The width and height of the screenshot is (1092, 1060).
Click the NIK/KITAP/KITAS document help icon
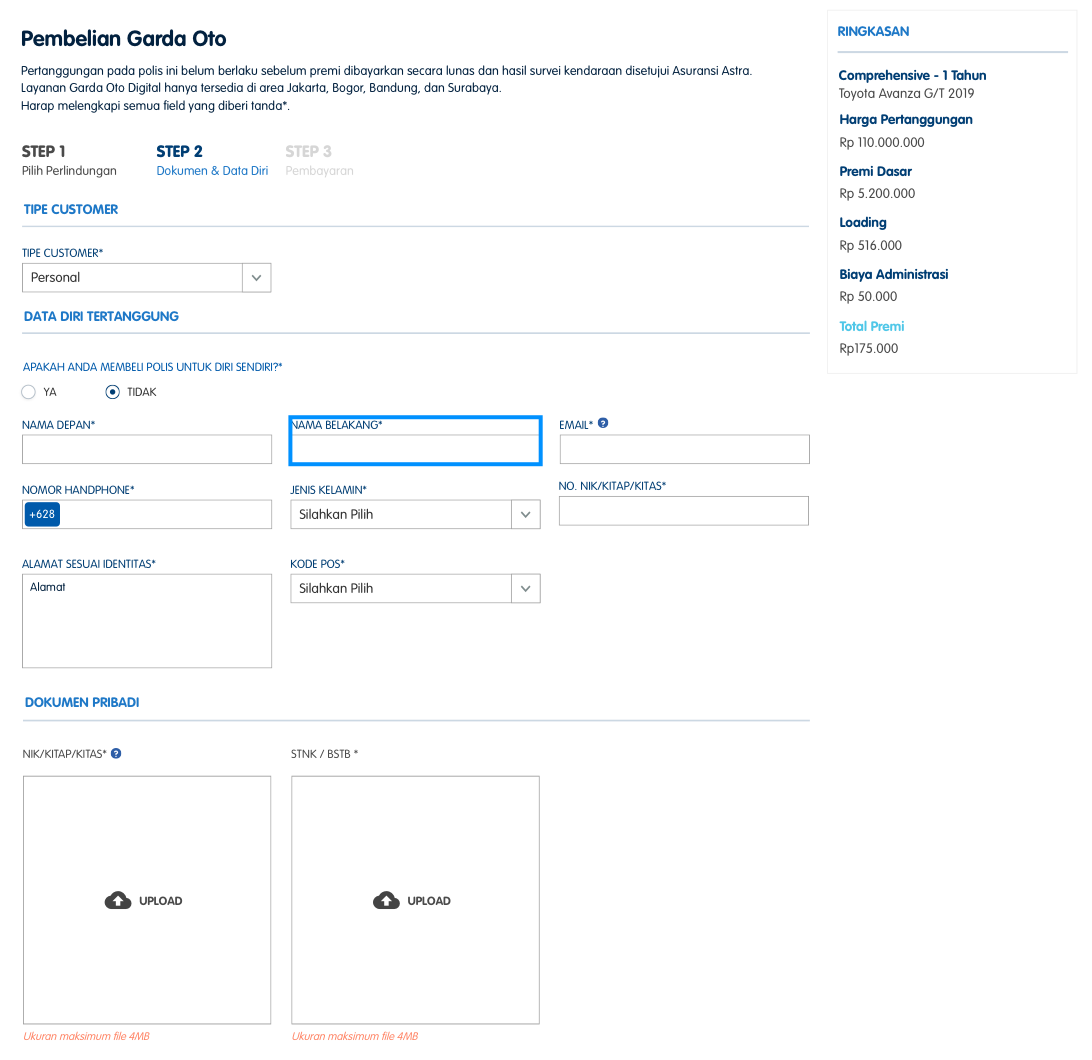(x=116, y=753)
